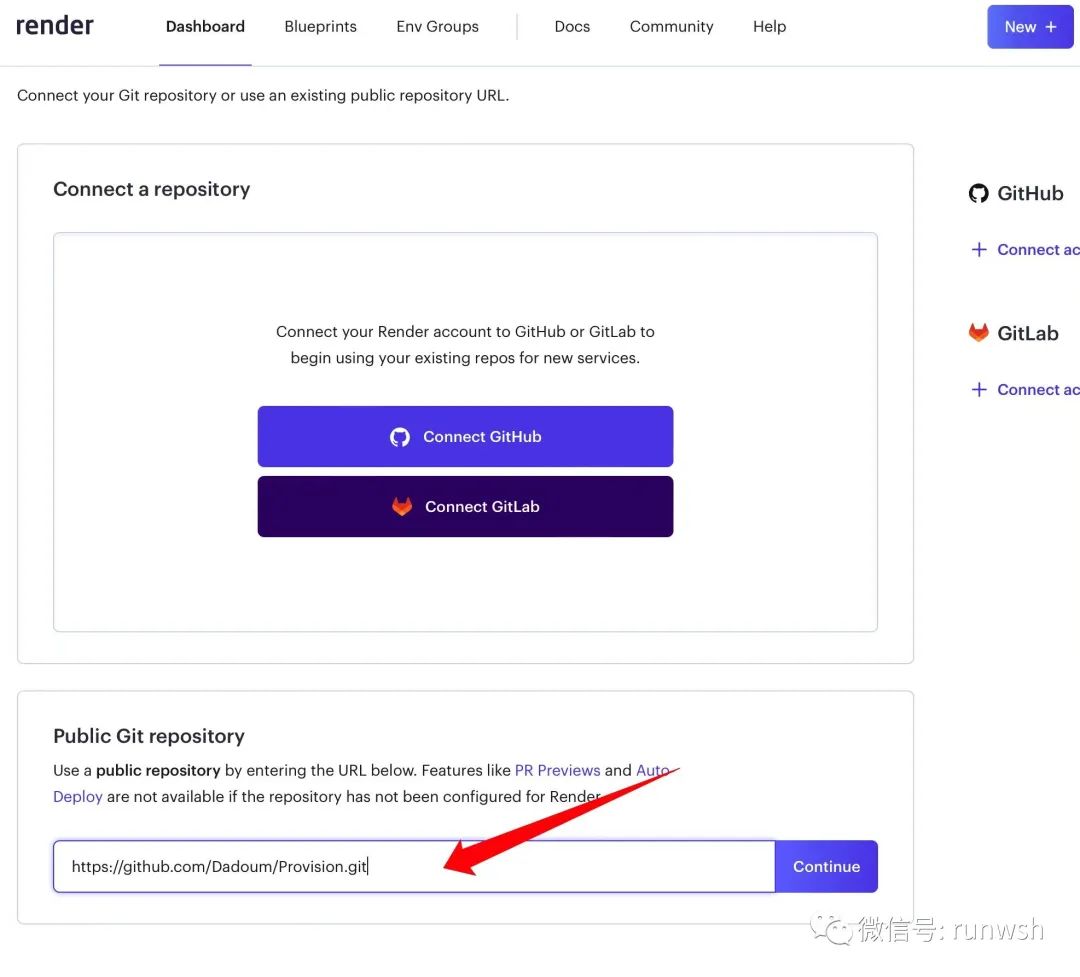This screenshot has height=977, width=1080.
Task: Focus the public repository URL field
Action: 414,866
